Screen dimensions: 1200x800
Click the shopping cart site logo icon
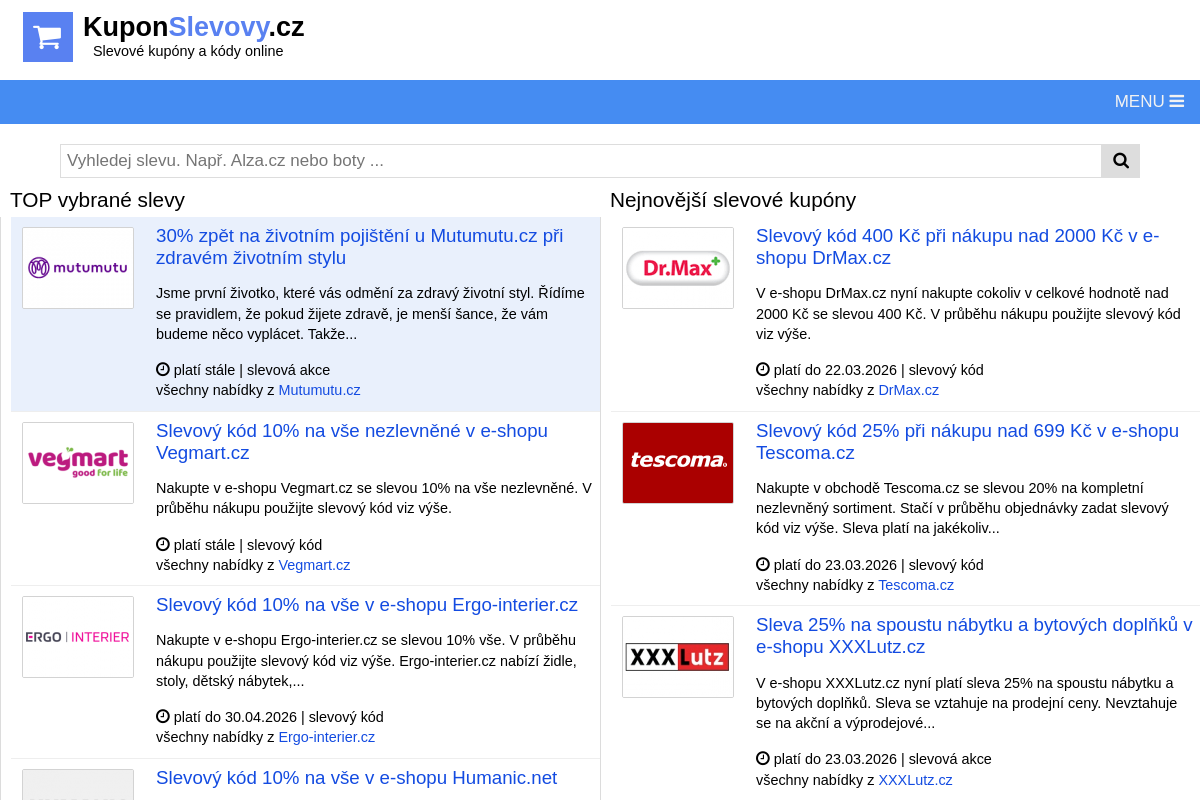(48, 37)
